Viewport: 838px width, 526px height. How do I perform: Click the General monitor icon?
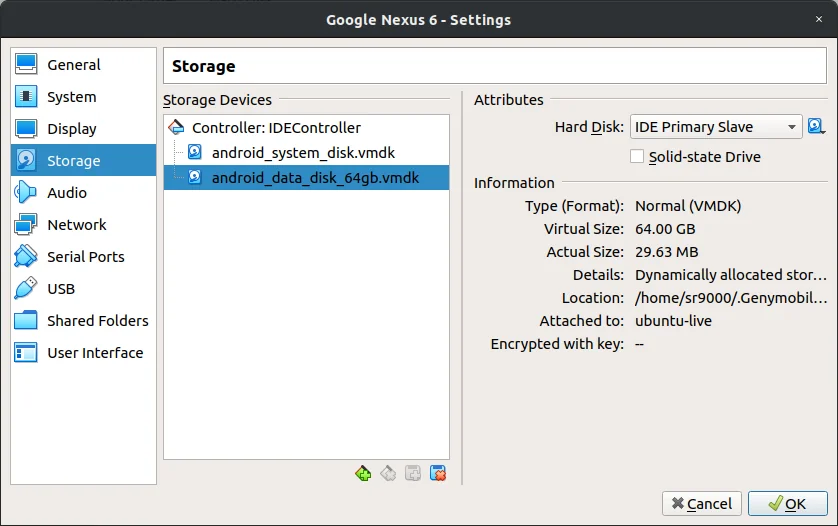[x=26, y=64]
